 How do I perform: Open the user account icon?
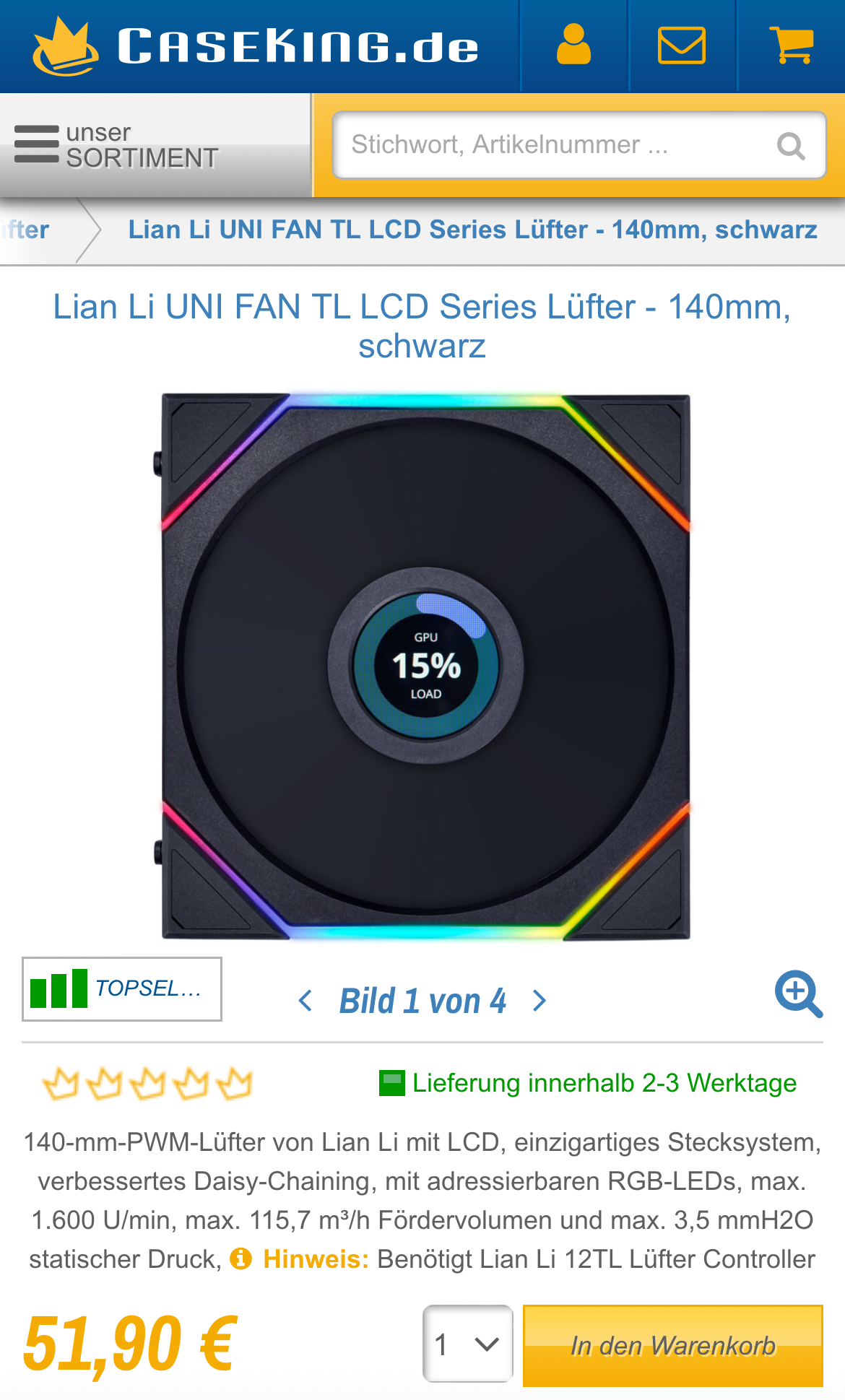574,45
